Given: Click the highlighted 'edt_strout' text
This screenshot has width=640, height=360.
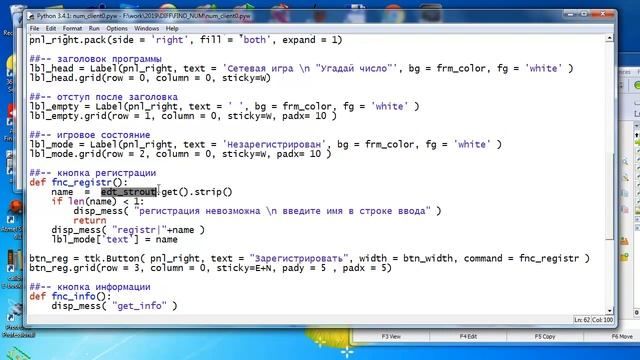Looking at the screenshot, I should pyautogui.click(x=129, y=192).
